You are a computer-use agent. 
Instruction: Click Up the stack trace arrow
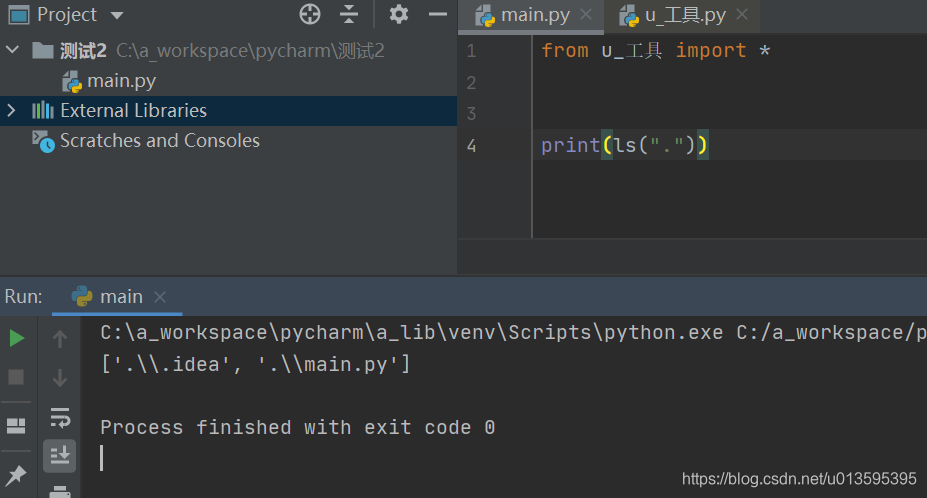60,339
